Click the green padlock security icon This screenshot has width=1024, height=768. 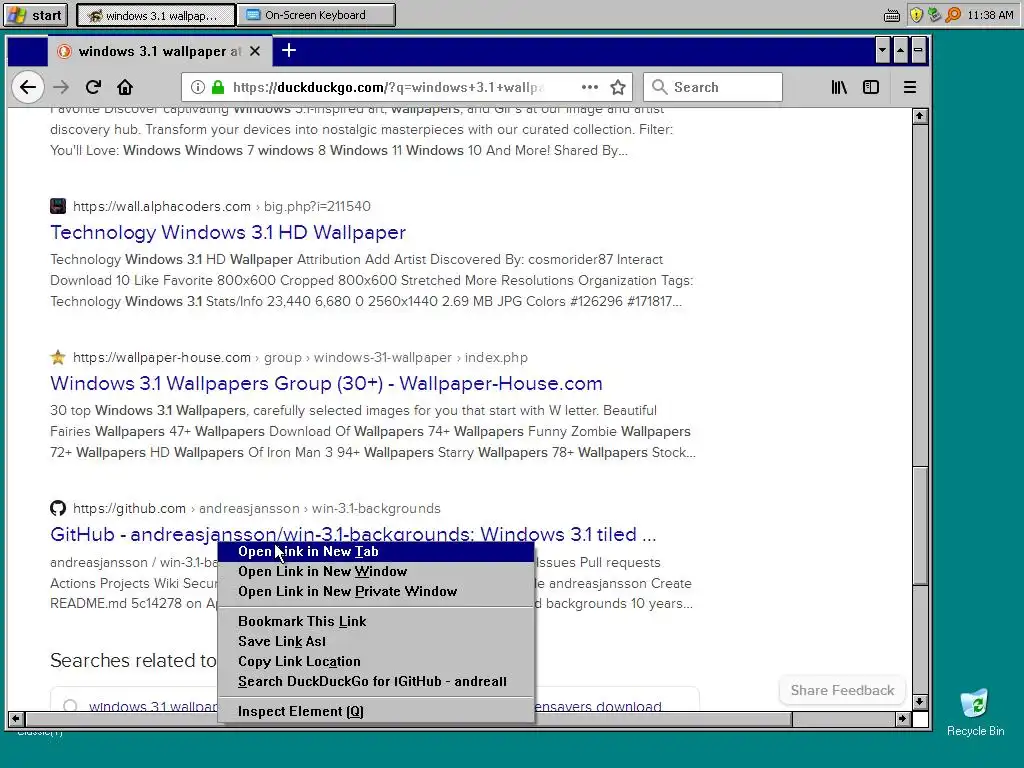click(x=218, y=87)
